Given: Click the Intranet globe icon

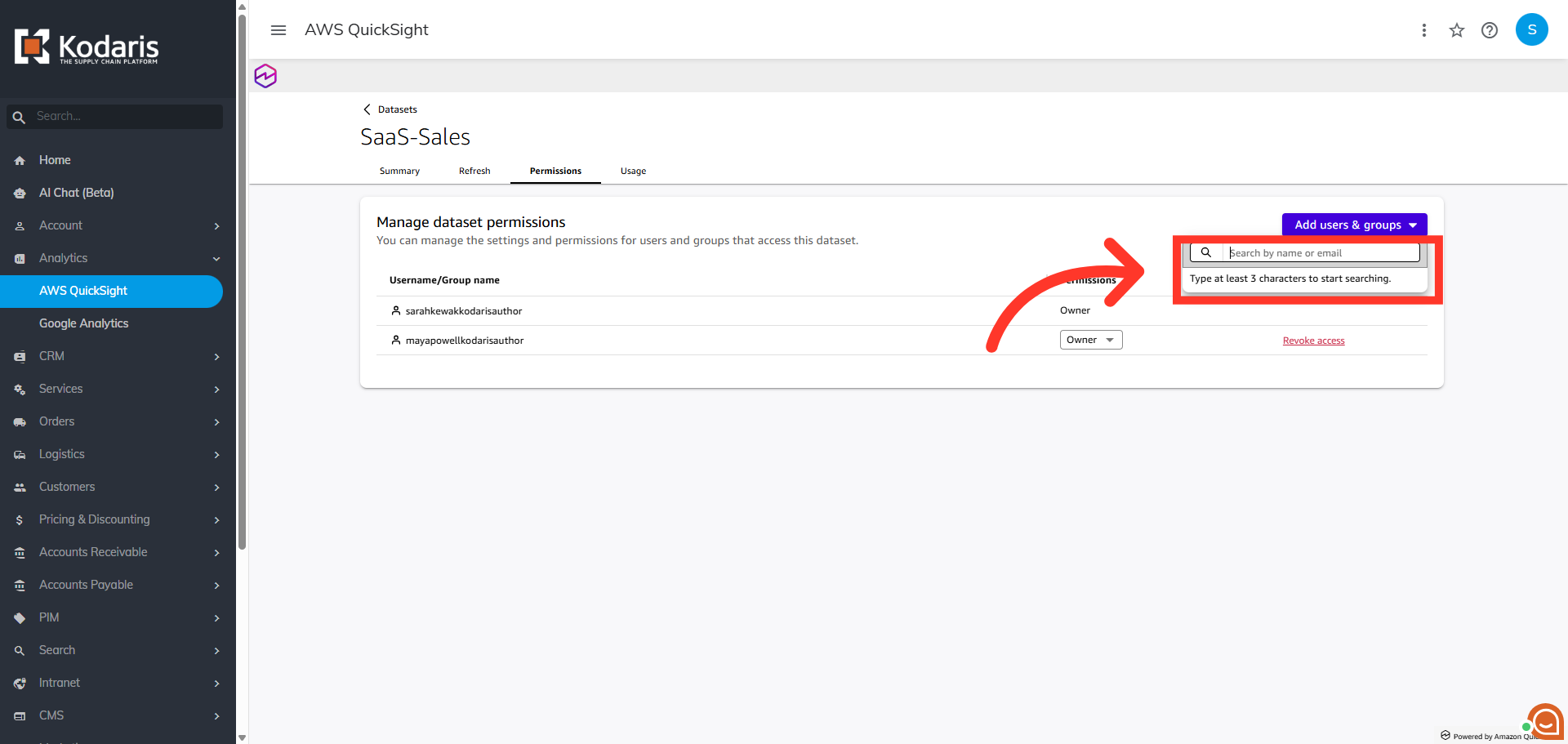Looking at the screenshot, I should point(20,684).
